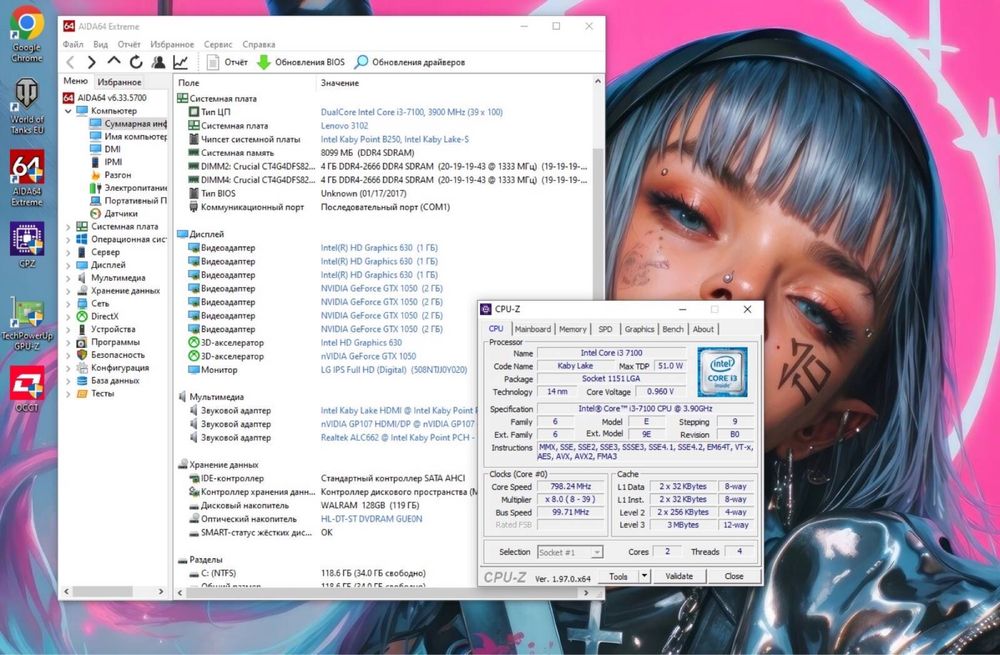Select the База данных tree item

point(108,380)
